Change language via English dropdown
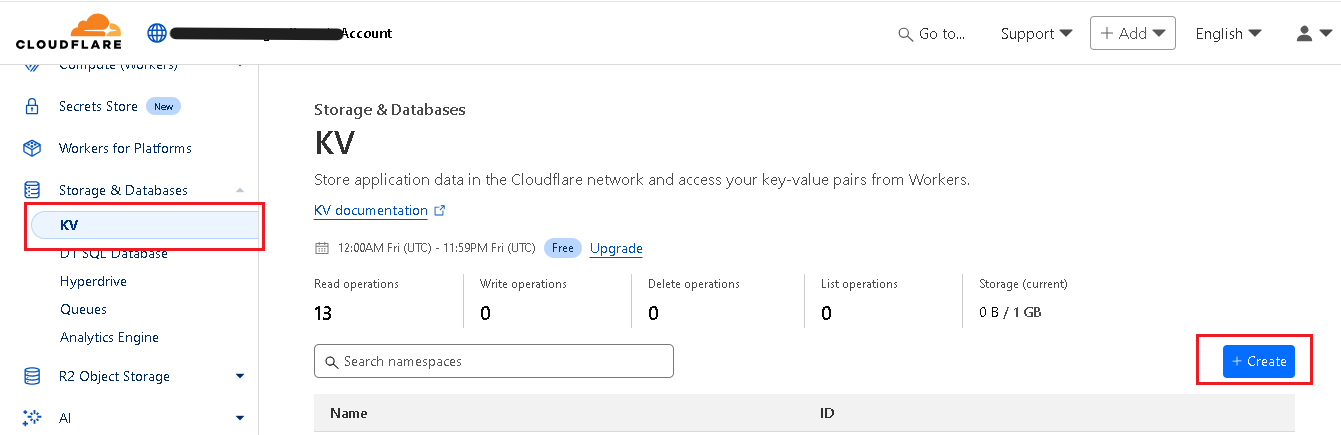 point(1228,33)
